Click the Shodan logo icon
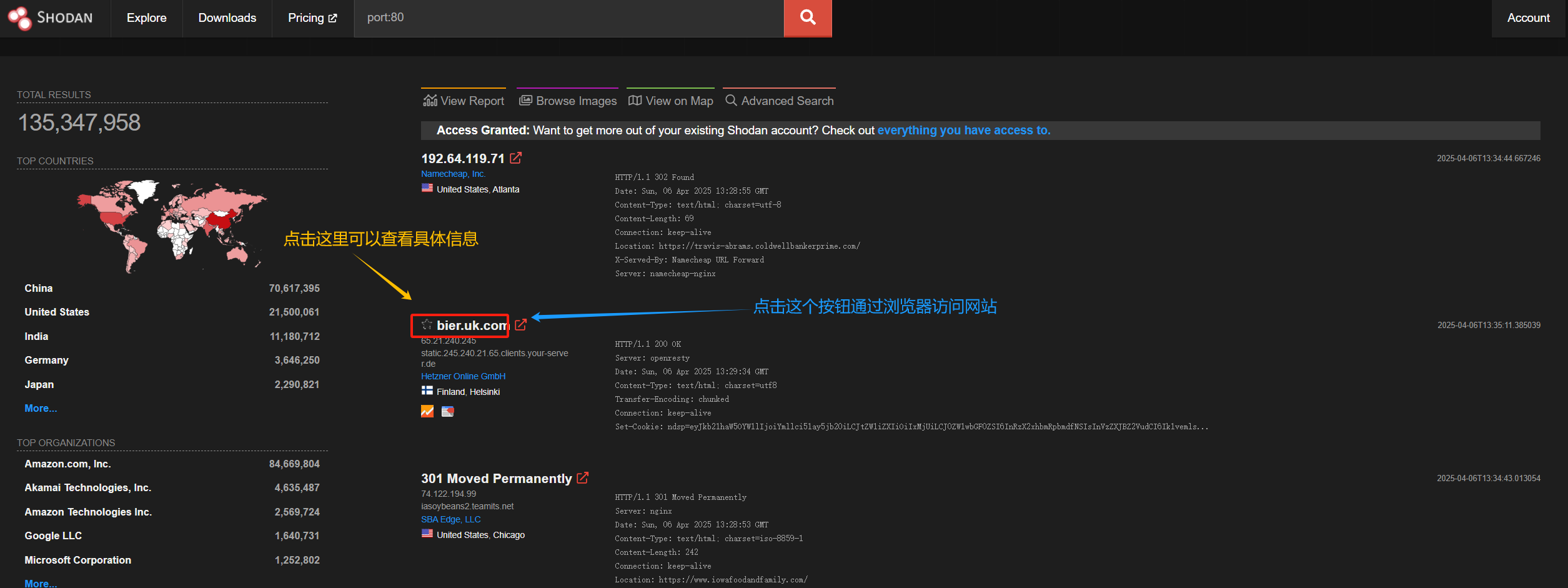 click(19, 18)
